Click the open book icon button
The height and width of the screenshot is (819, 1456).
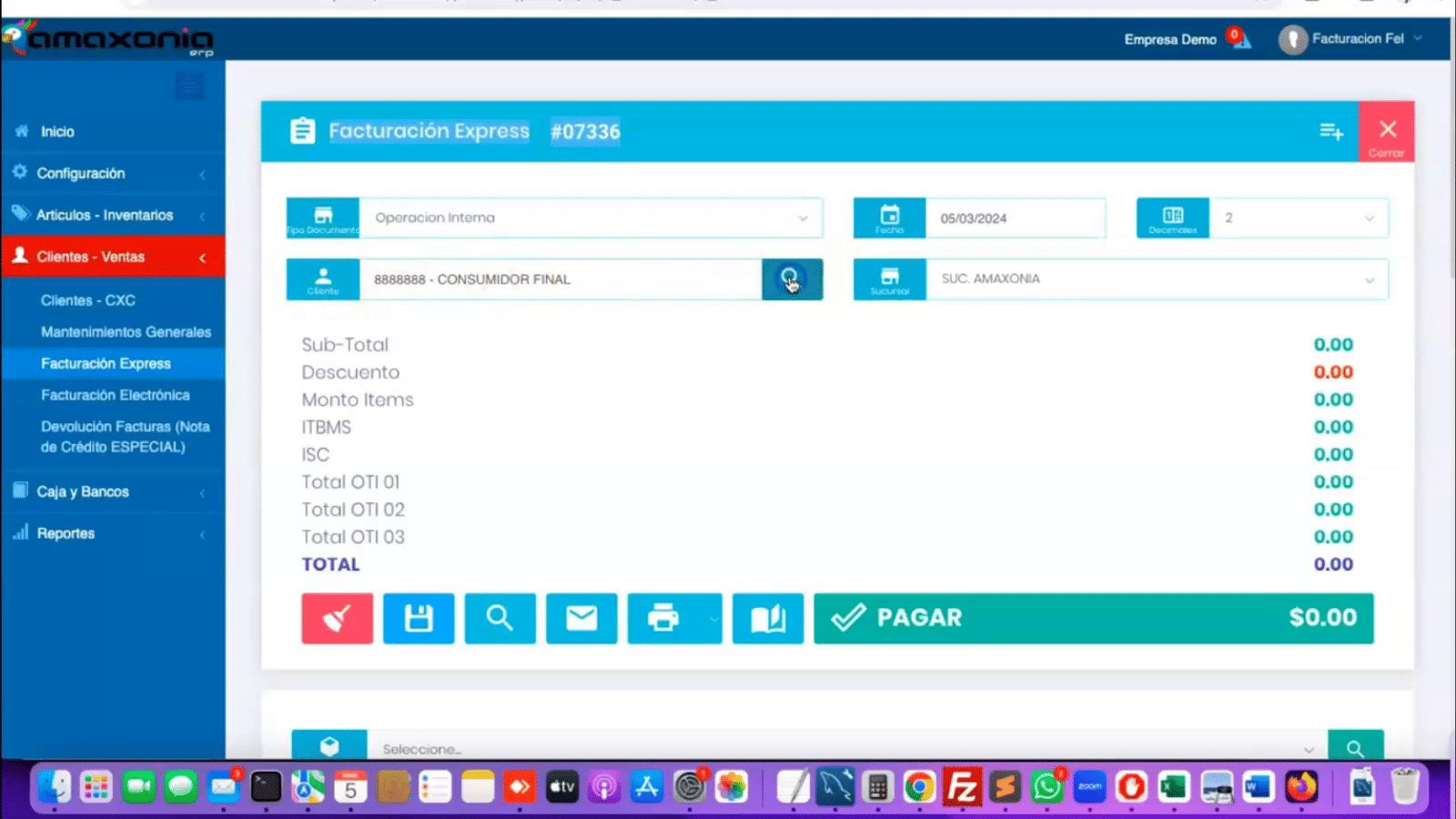coord(767,619)
